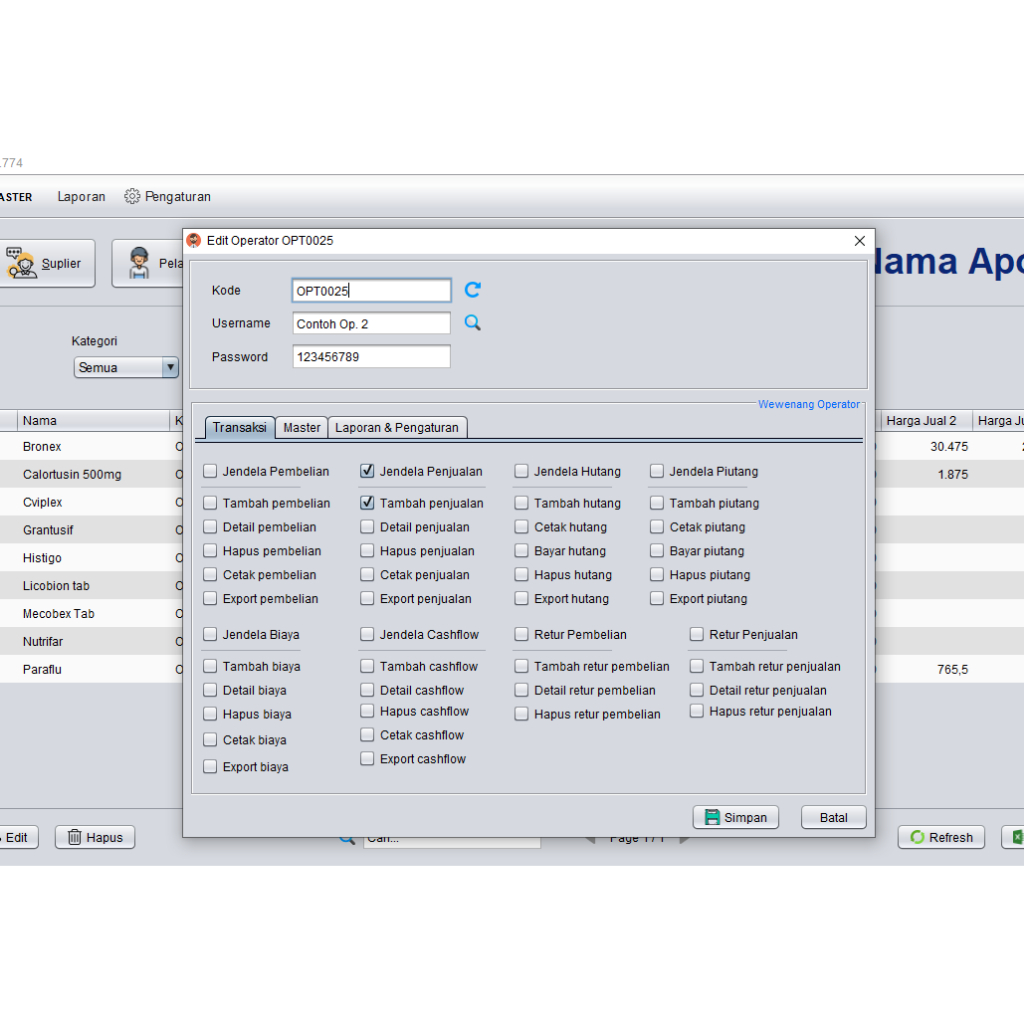The height and width of the screenshot is (1024, 1024).
Task: Click the trash icon on Hapus button
Action: coord(73,837)
